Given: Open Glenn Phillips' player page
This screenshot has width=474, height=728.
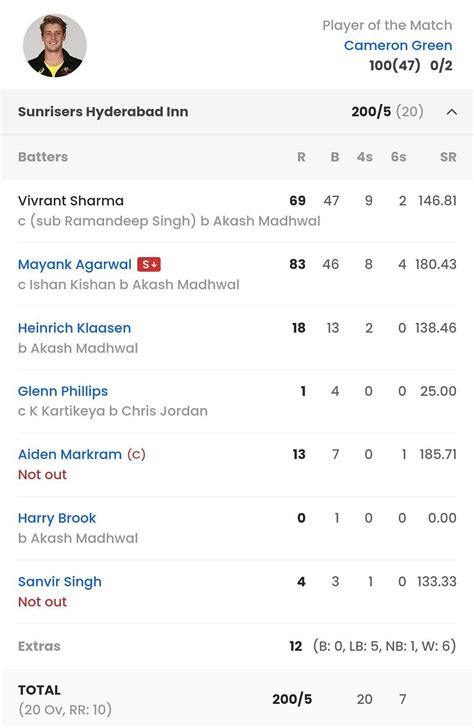Looking at the screenshot, I should coord(63,391).
